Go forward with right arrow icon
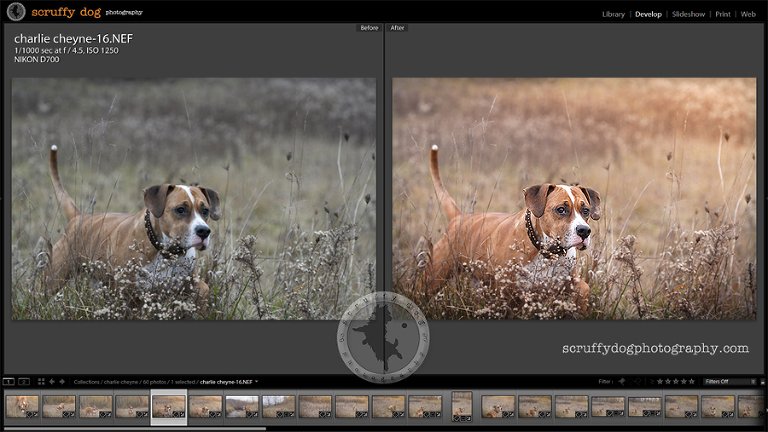768x432 pixels. [61, 382]
